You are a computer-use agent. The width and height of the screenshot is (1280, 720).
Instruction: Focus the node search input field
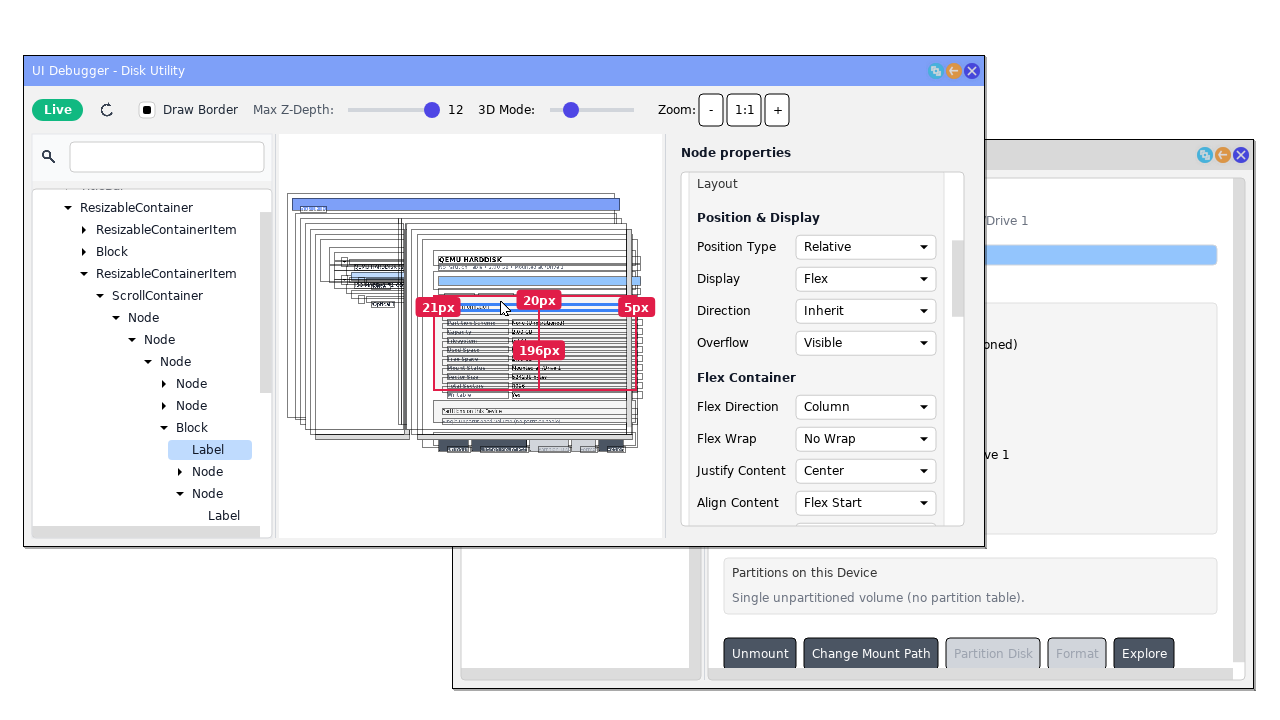(167, 157)
